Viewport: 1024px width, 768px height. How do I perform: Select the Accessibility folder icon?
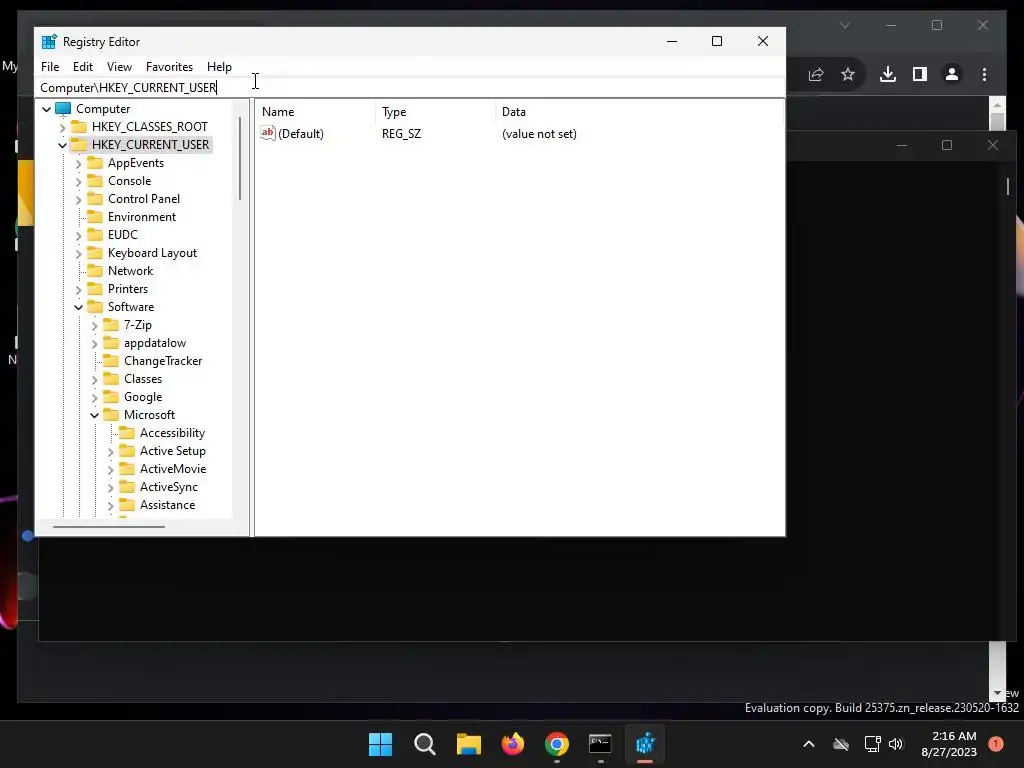tap(127, 432)
